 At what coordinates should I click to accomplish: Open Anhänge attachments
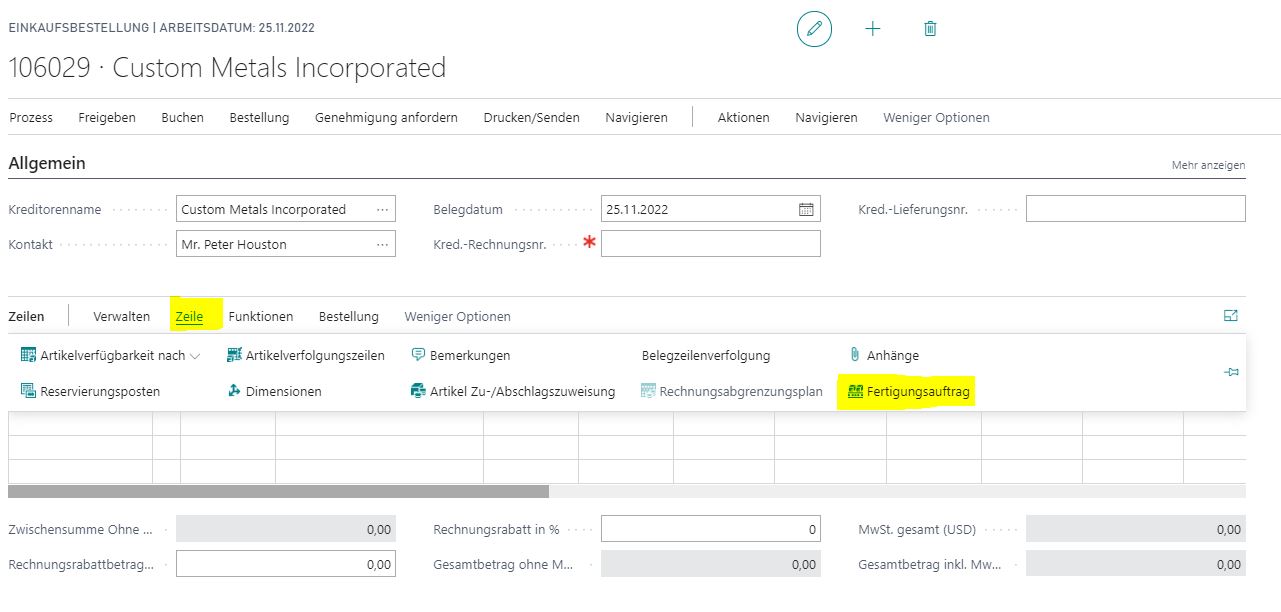(883, 355)
